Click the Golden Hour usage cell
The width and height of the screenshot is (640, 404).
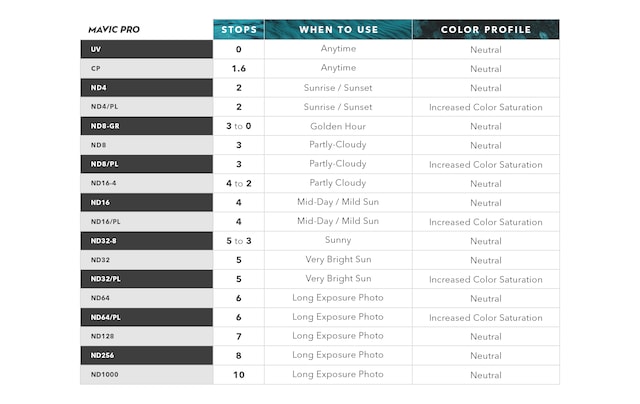tap(338, 126)
